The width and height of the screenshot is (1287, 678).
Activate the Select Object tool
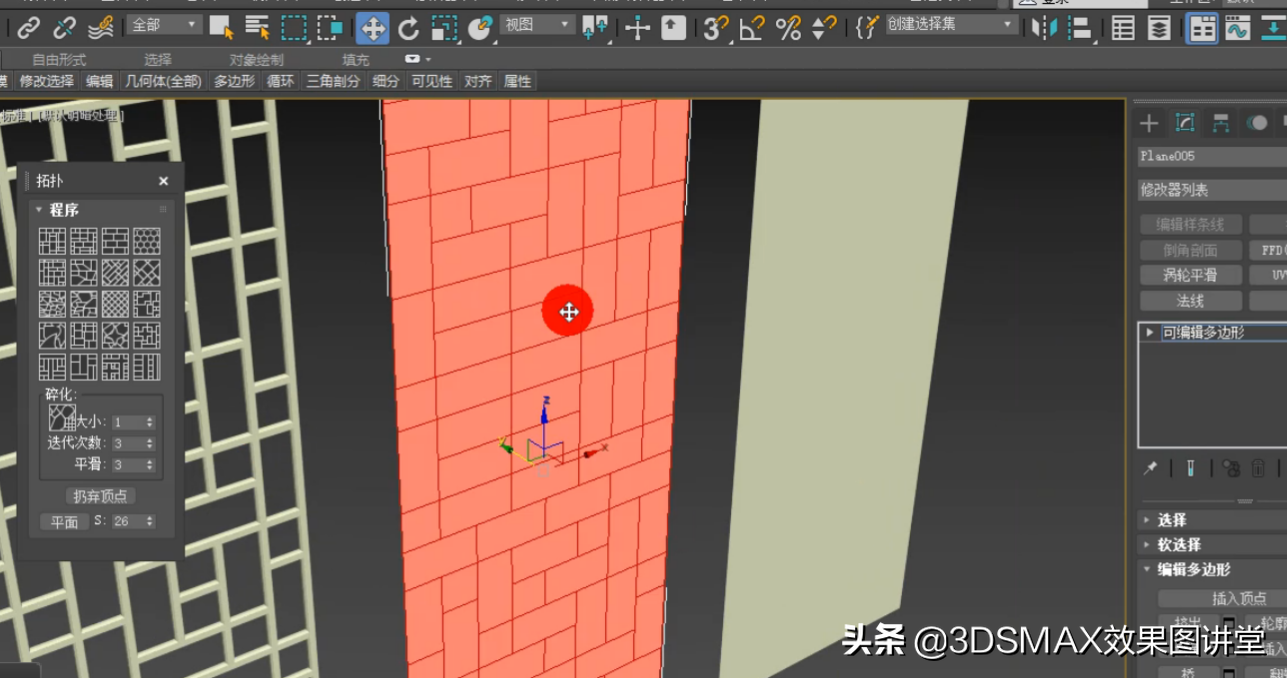221,28
